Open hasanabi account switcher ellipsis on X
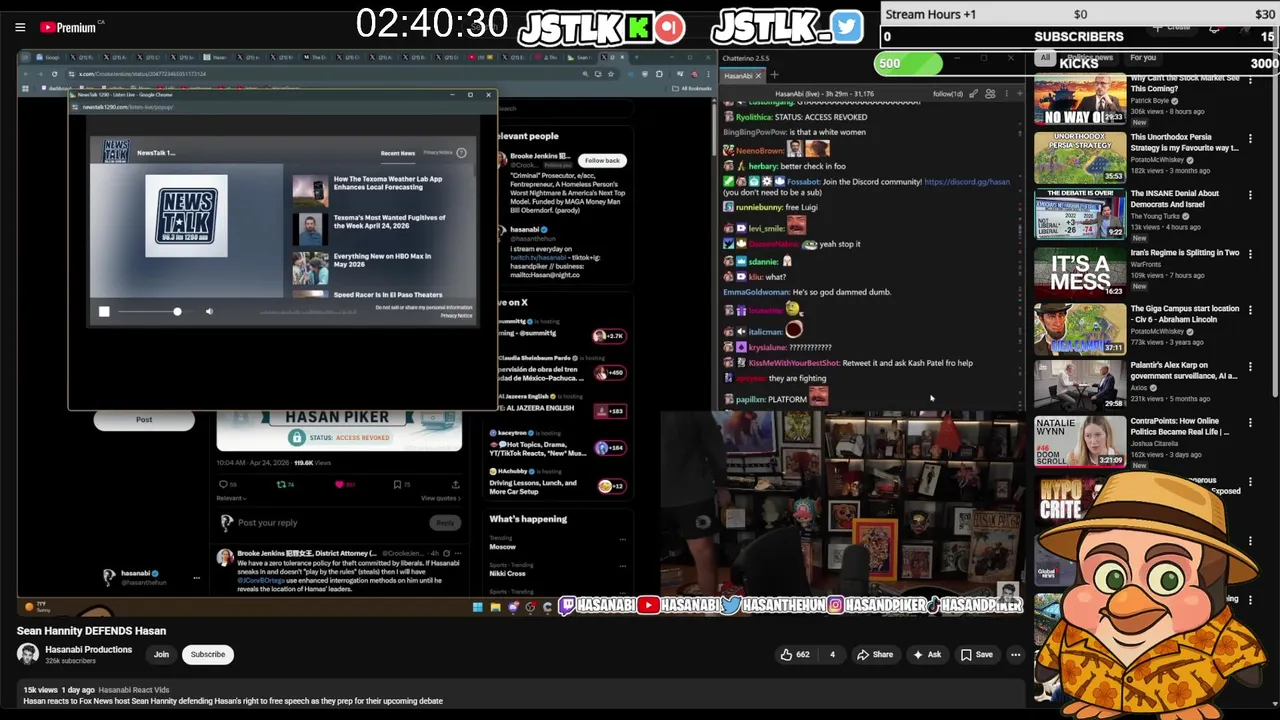 pyautogui.click(x=196, y=578)
